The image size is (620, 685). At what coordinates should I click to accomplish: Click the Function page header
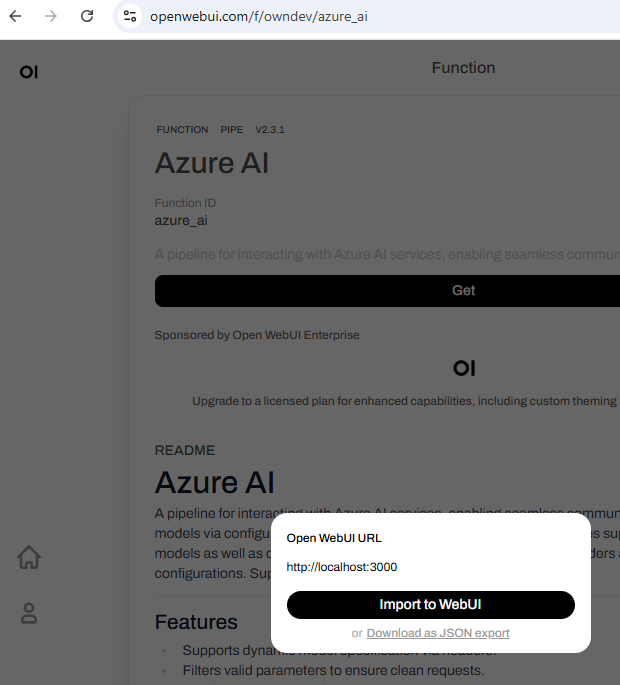coord(463,68)
